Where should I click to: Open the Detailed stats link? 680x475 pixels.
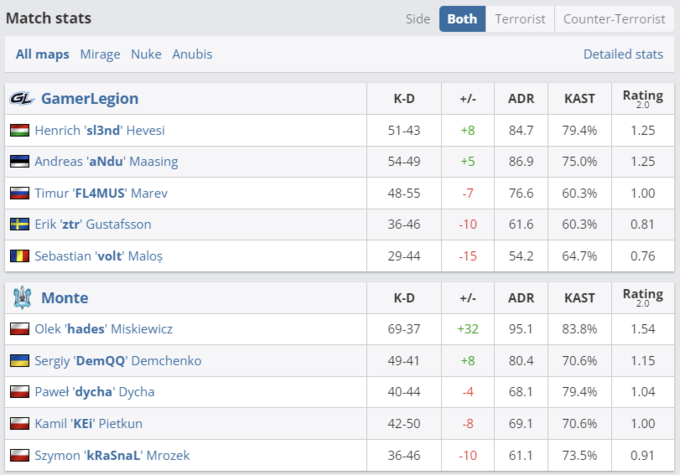pos(623,54)
